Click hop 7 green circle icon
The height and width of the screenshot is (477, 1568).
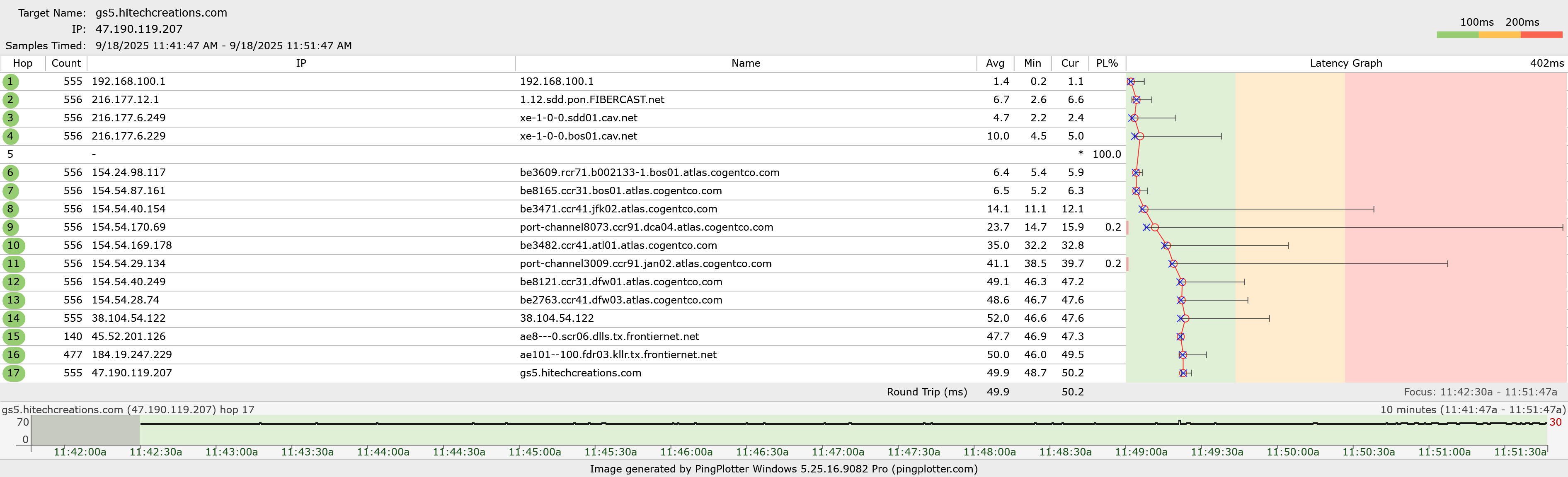point(10,191)
